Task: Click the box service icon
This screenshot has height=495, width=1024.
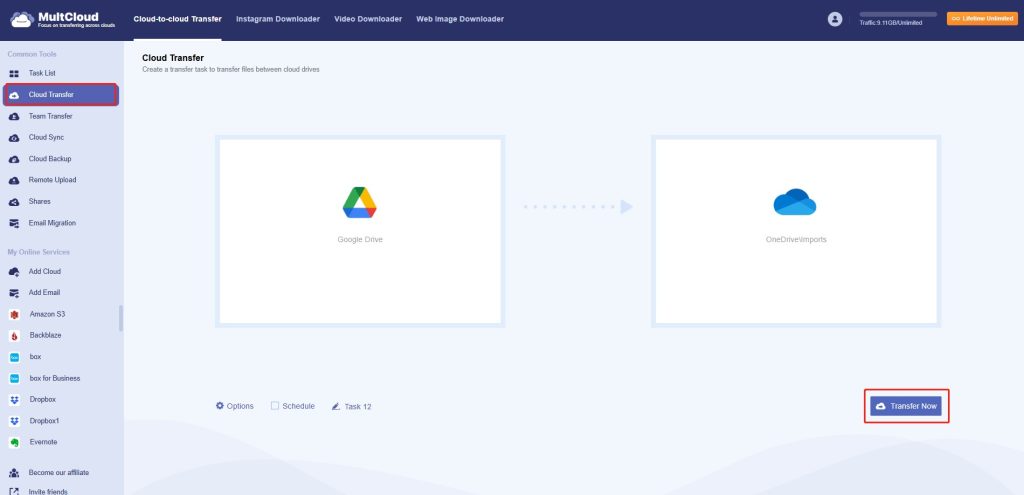Action: click(14, 357)
